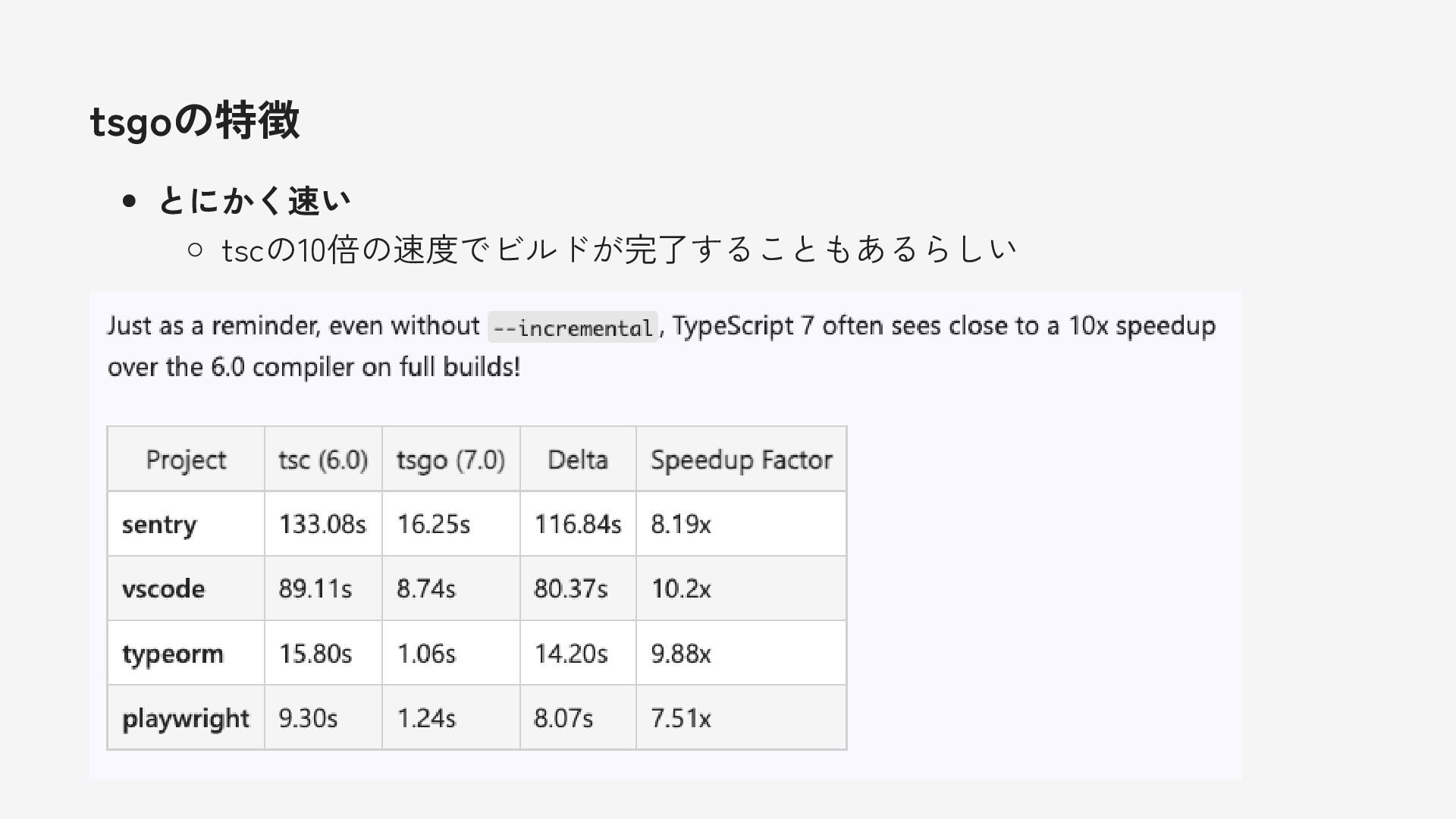This screenshot has height=819, width=1456.
Task: Click the "tsgo (7.0)" column header
Action: tap(450, 460)
